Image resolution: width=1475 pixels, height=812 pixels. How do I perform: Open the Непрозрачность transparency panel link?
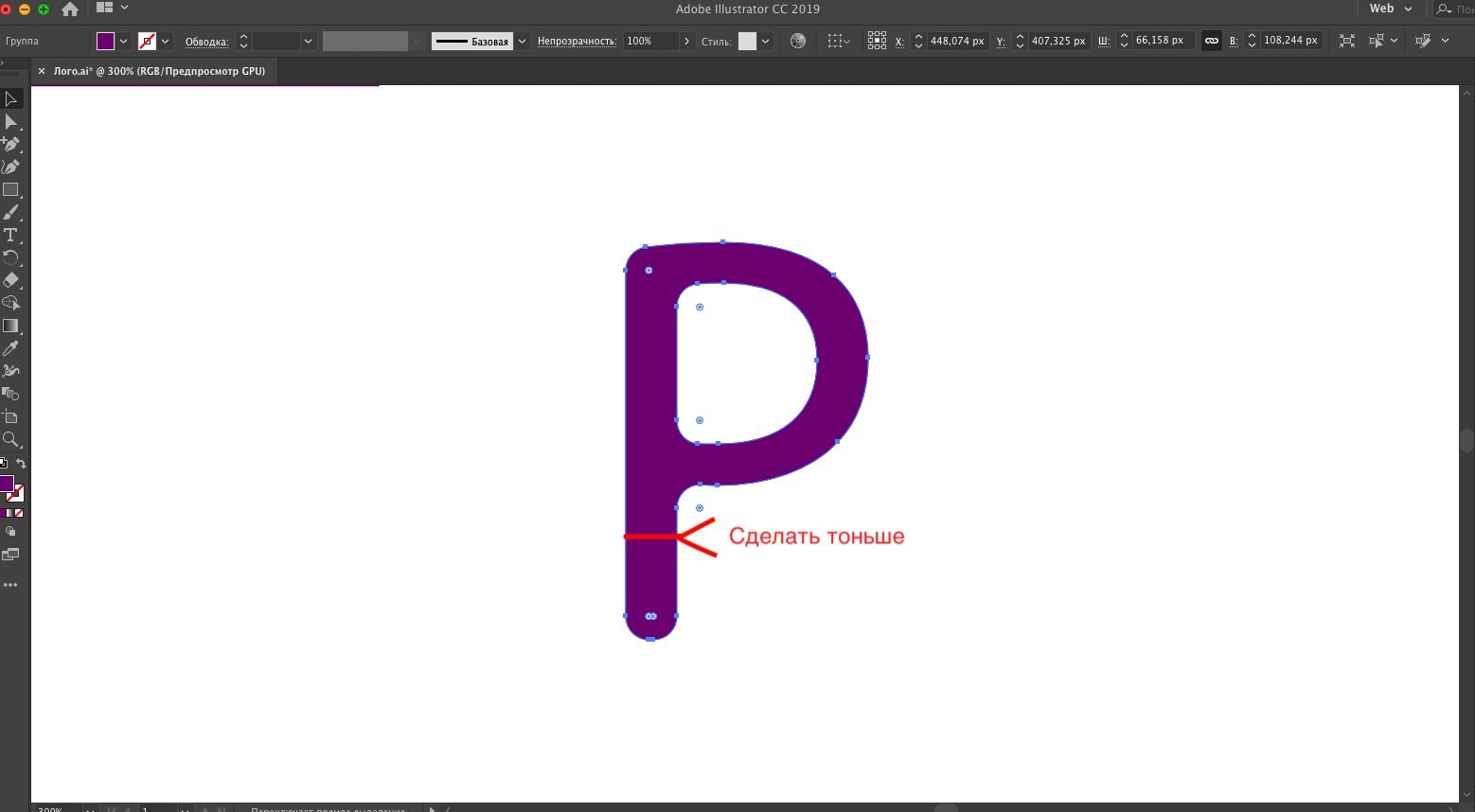[577, 42]
